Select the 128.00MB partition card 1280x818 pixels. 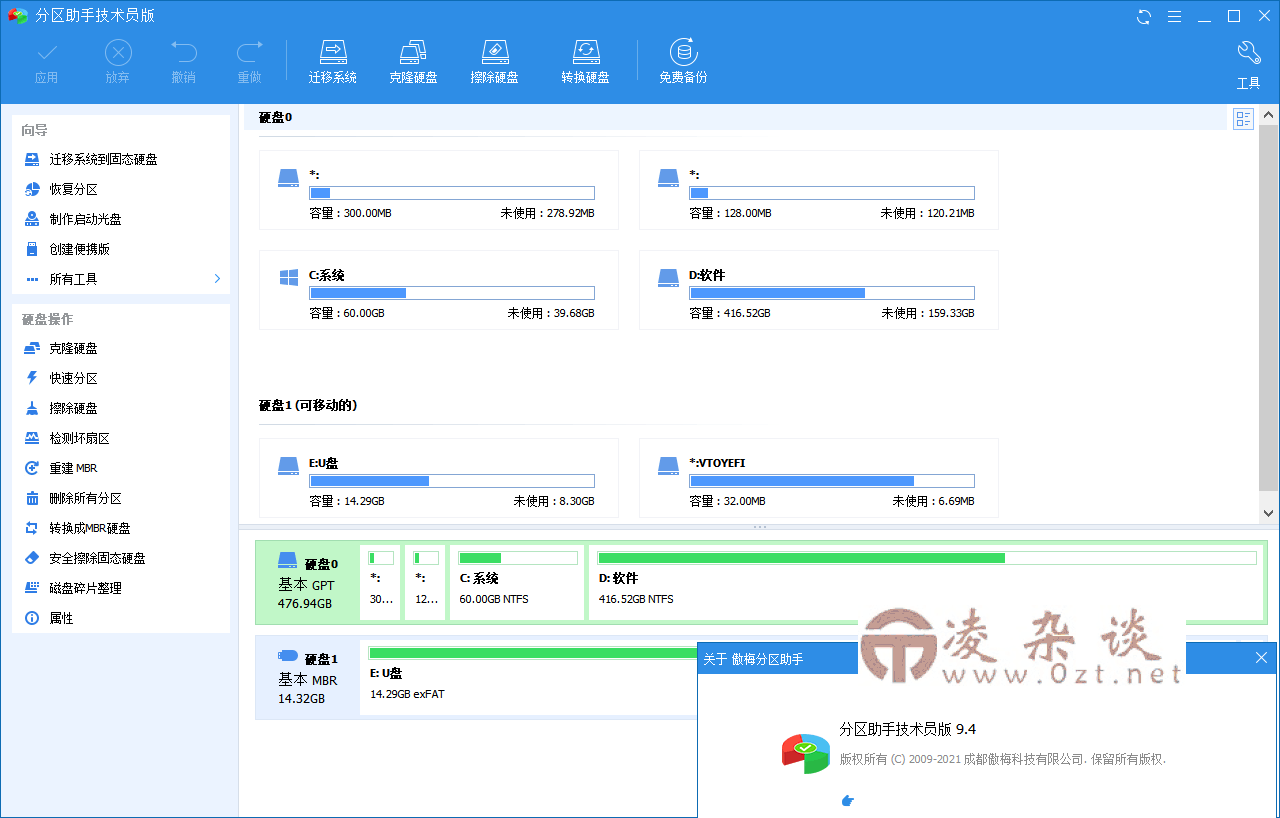(818, 190)
